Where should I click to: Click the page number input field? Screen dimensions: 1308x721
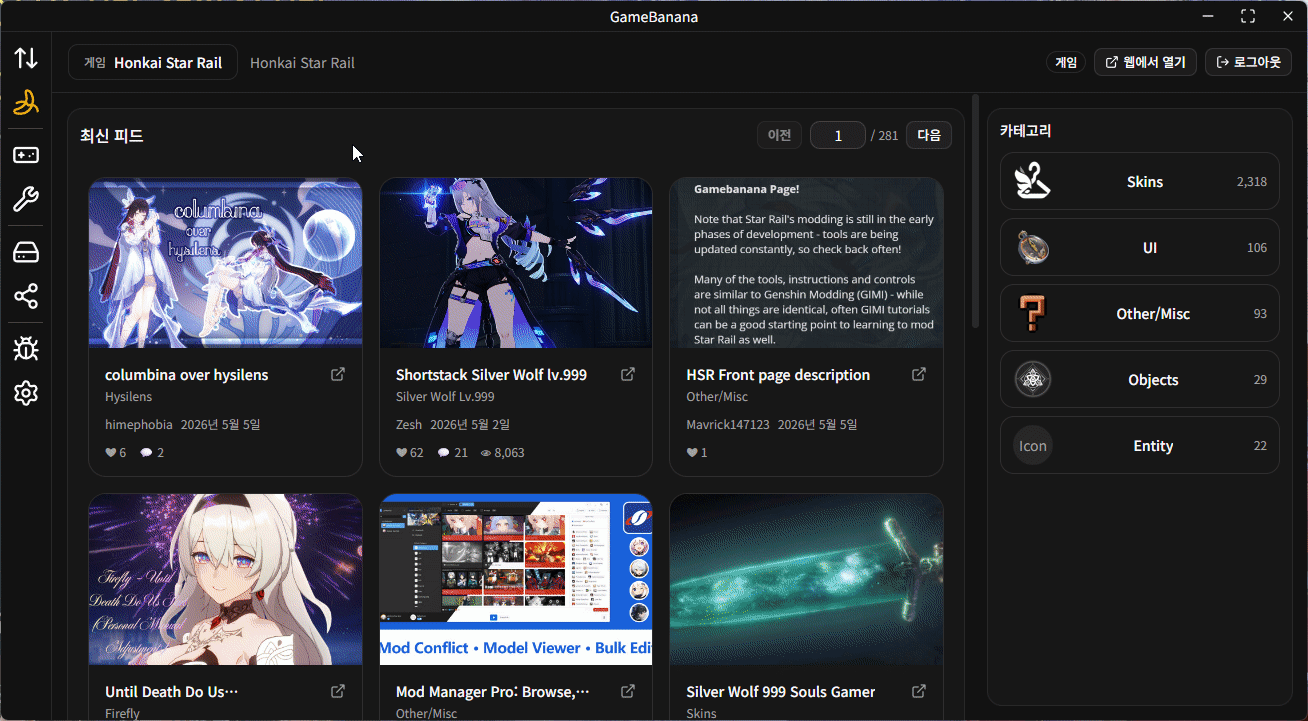pyautogui.click(x=838, y=135)
